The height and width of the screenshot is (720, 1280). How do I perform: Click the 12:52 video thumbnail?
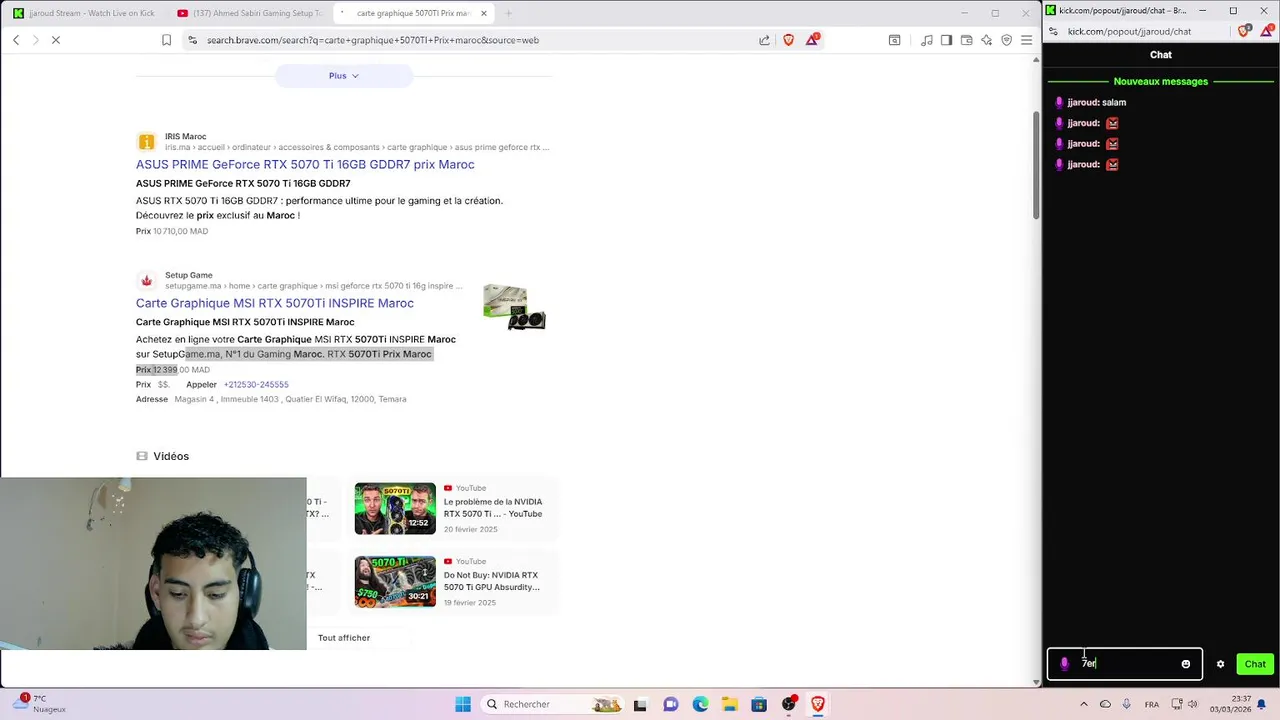tap(395, 508)
